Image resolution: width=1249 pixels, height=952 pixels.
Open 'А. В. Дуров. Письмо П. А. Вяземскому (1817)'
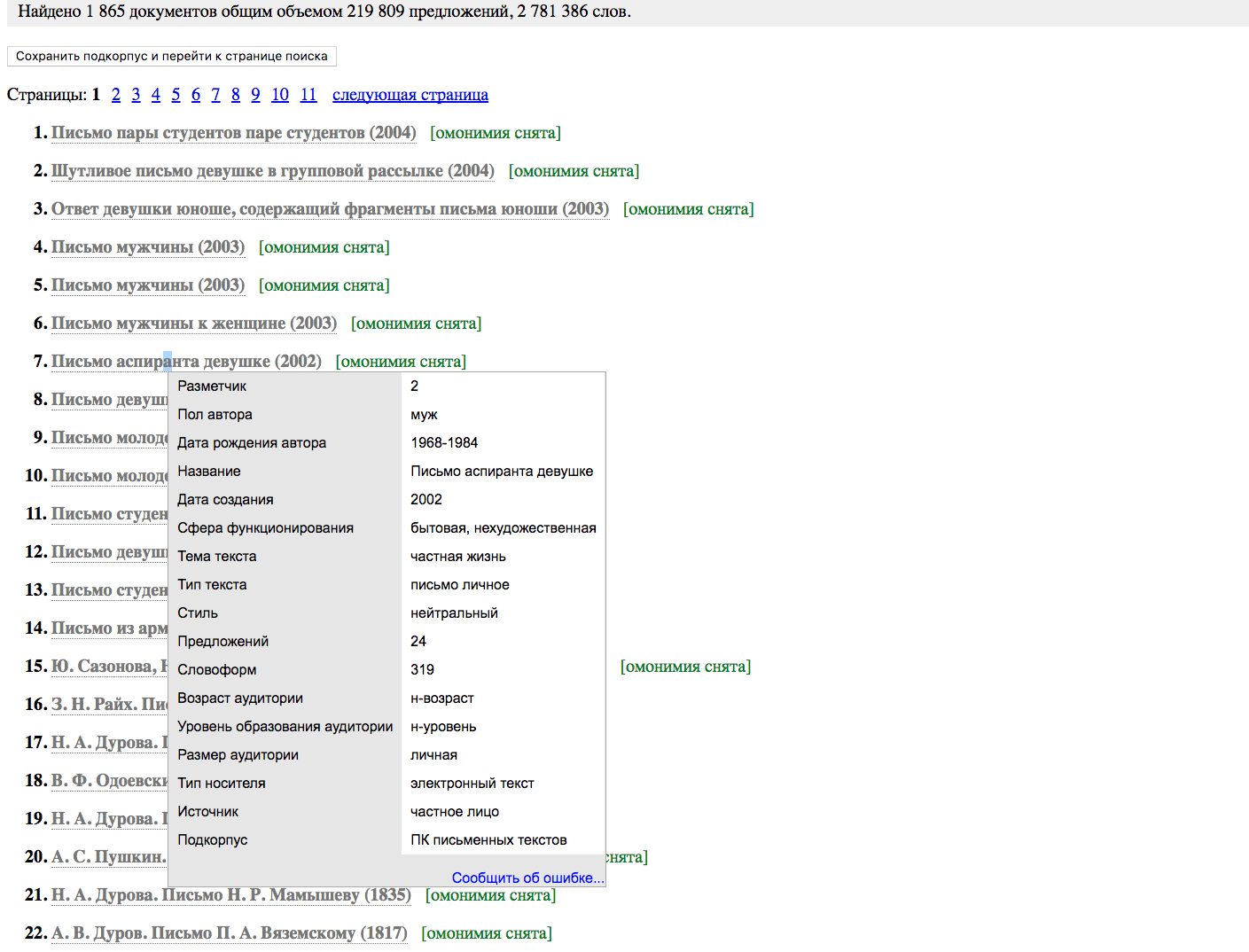229,933
